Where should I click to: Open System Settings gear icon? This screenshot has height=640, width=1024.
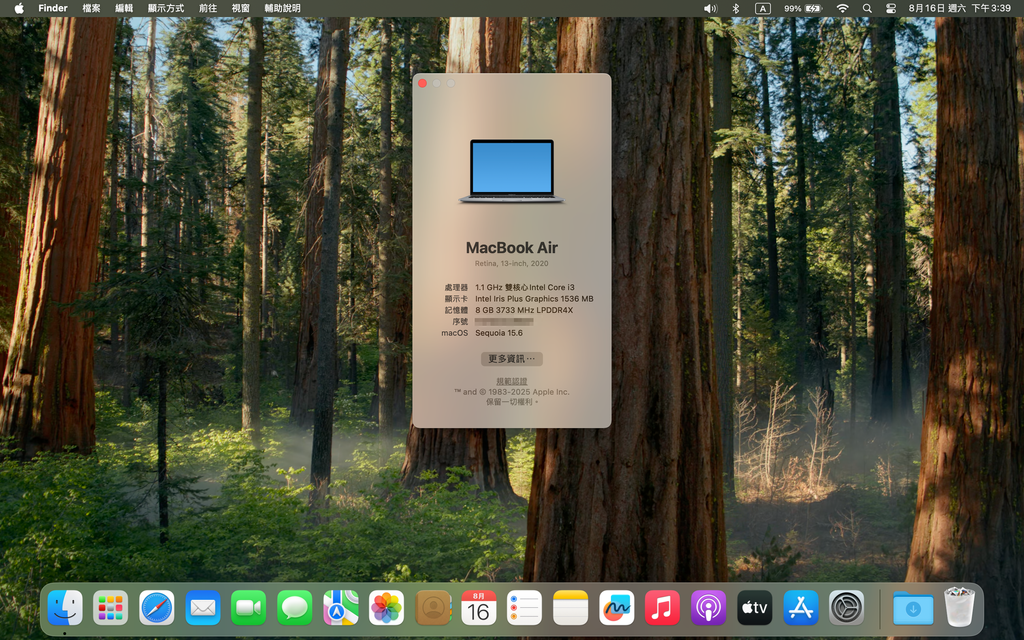[x=846, y=607]
